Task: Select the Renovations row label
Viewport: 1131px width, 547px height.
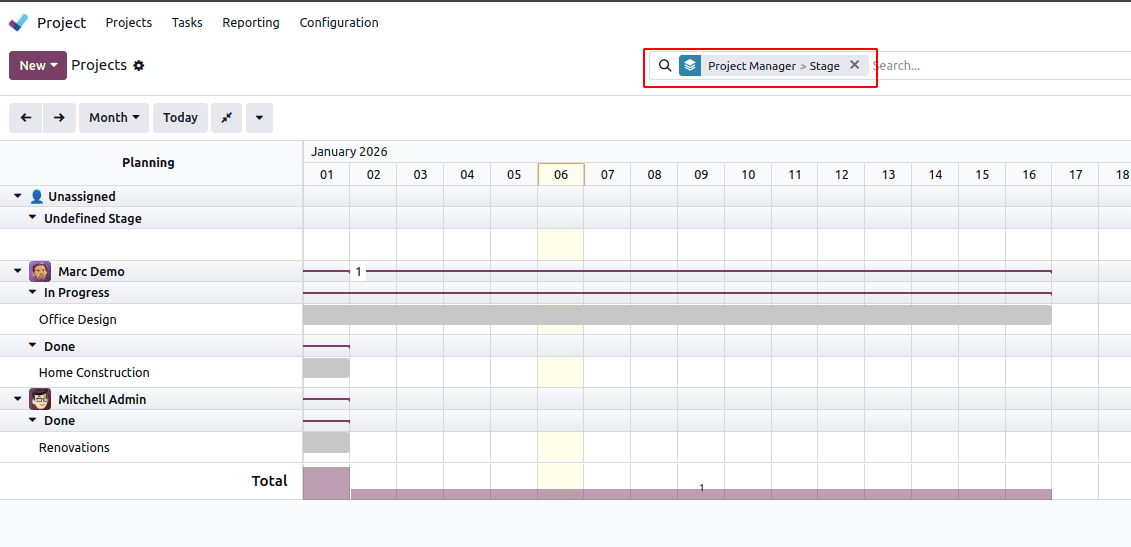Action: [x=74, y=447]
